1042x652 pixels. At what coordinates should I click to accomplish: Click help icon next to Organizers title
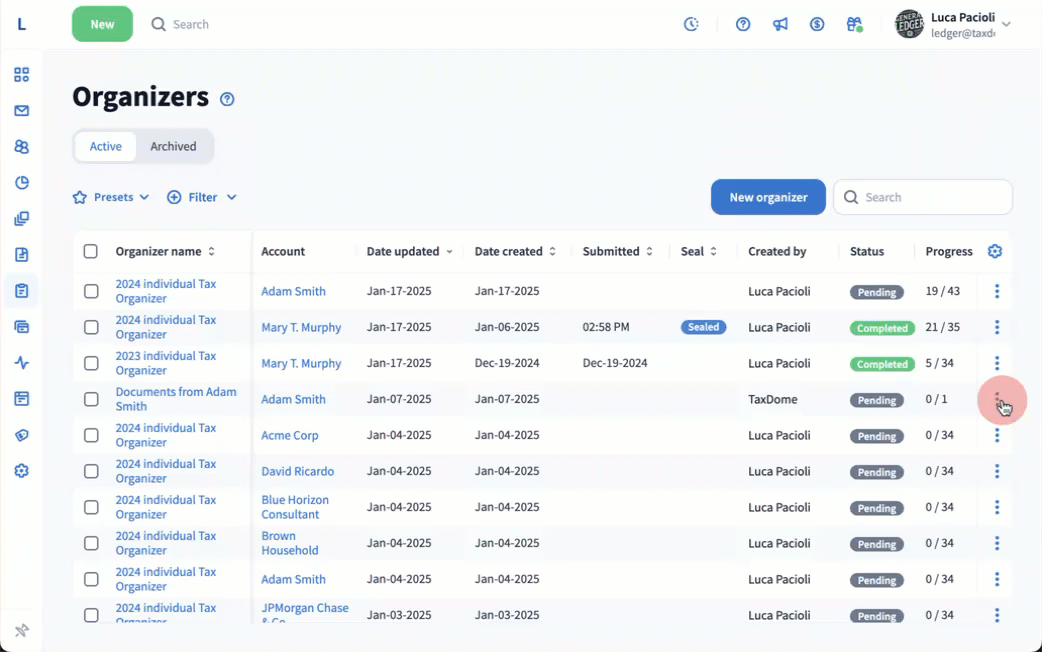(227, 99)
